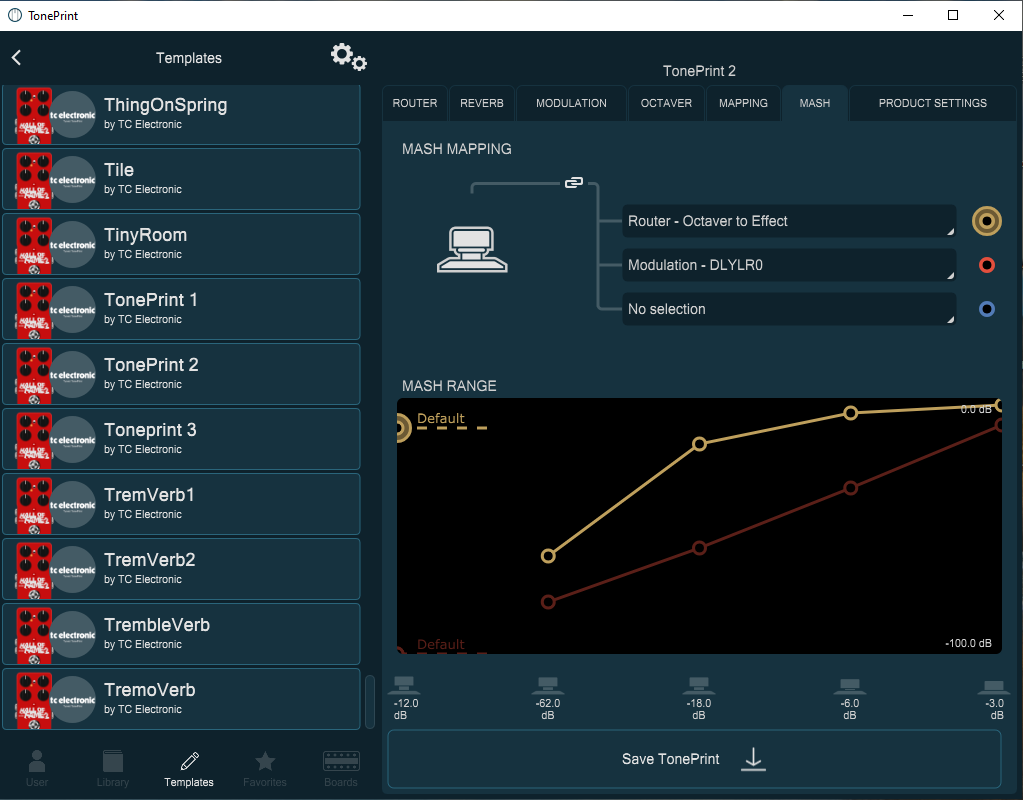Switch to the MASH tab
Viewport: 1023px width, 800px height.
tap(815, 103)
